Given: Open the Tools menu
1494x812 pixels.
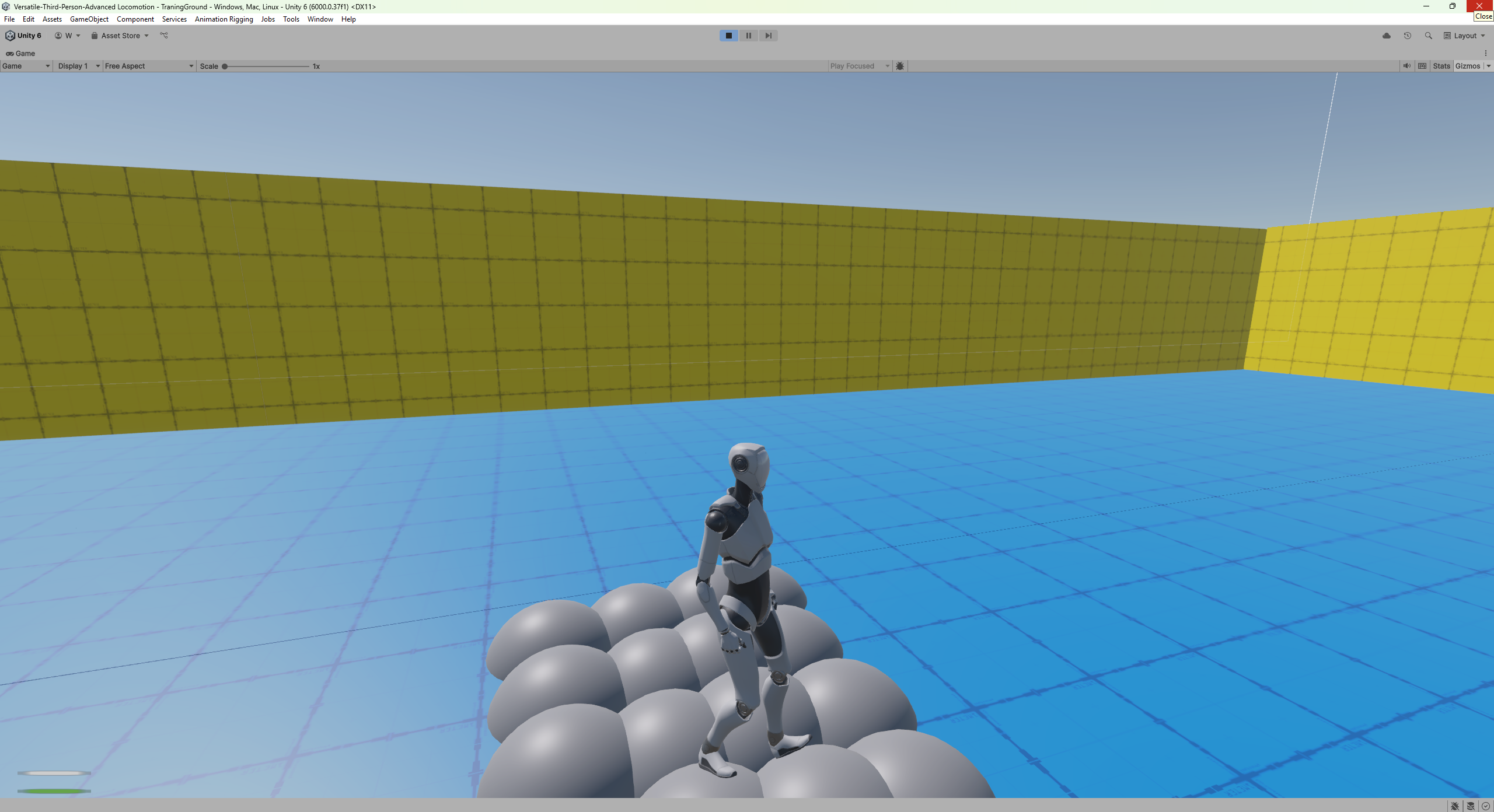Looking at the screenshot, I should coord(291,19).
